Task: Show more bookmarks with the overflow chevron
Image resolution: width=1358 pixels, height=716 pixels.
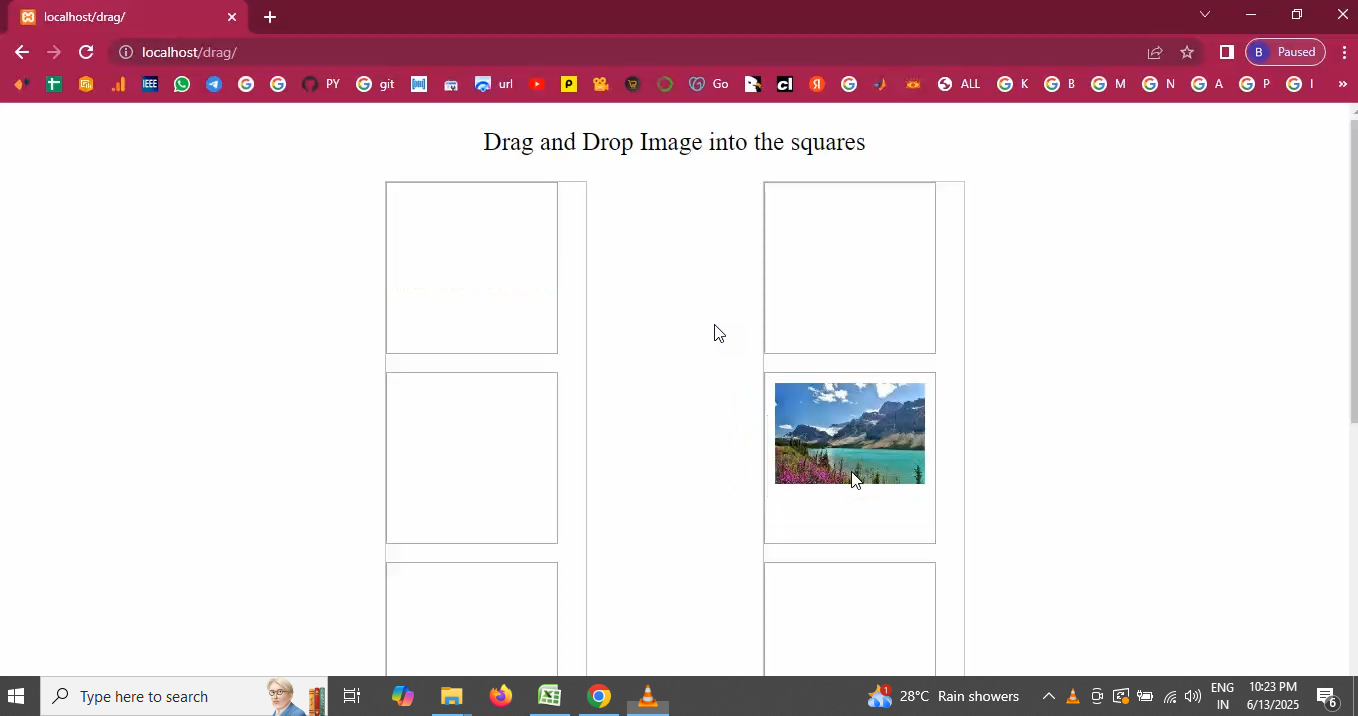Action: (x=1342, y=84)
